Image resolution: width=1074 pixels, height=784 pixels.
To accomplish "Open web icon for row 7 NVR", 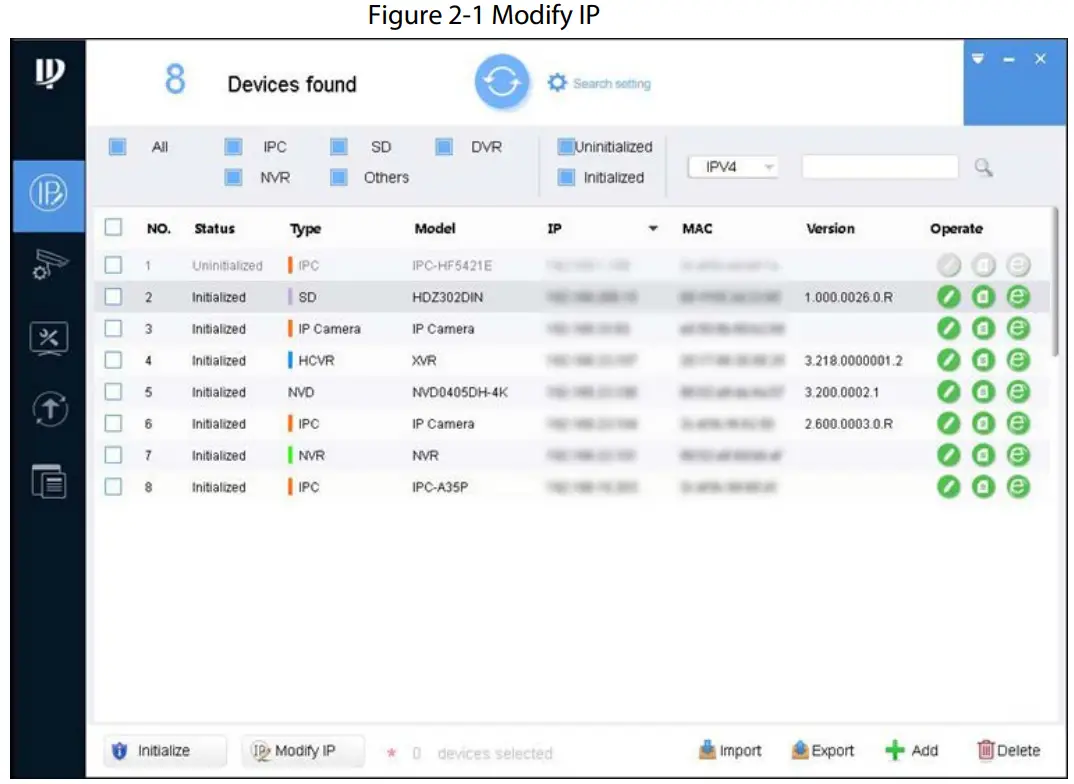I will coord(1019,455).
